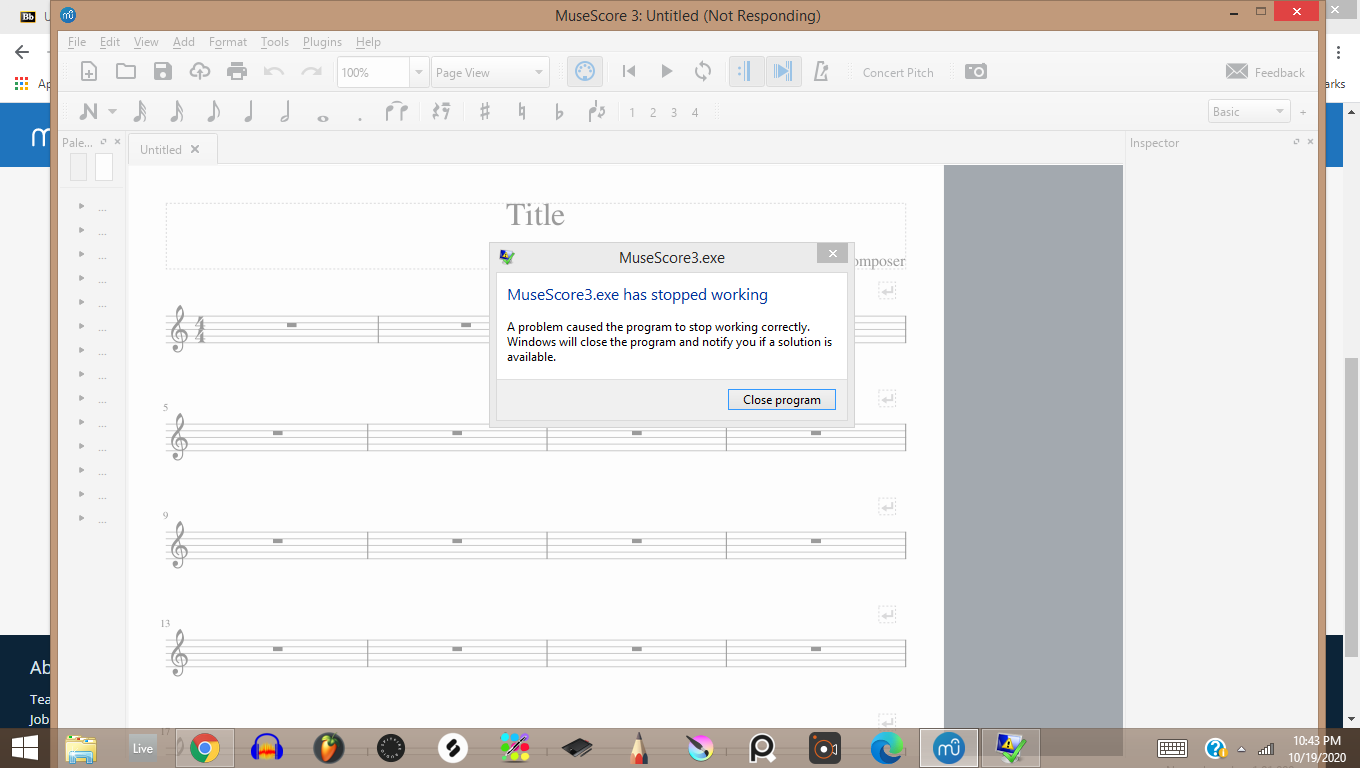Switch to voice 2

pyautogui.click(x=653, y=112)
